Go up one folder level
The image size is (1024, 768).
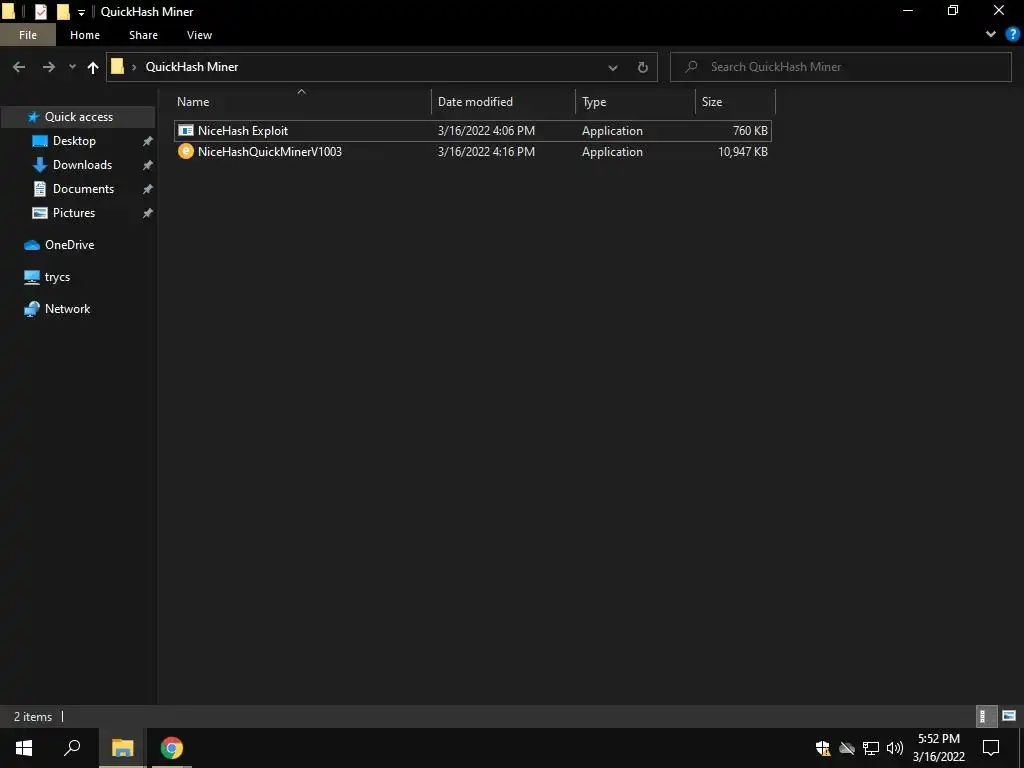[93, 67]
